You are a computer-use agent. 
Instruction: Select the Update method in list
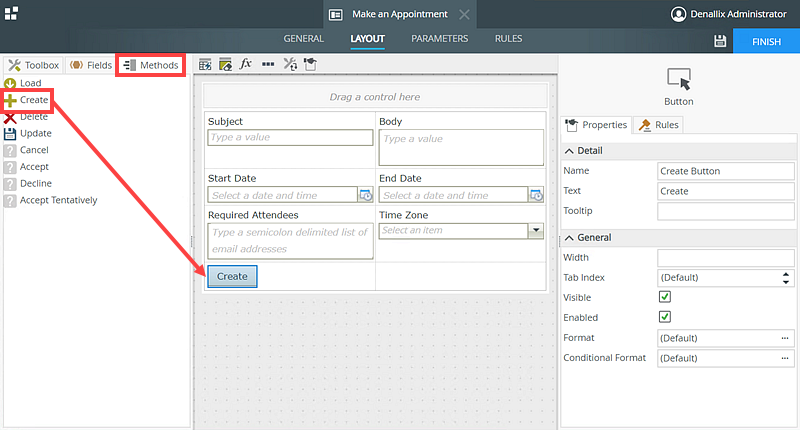[35, 133]
